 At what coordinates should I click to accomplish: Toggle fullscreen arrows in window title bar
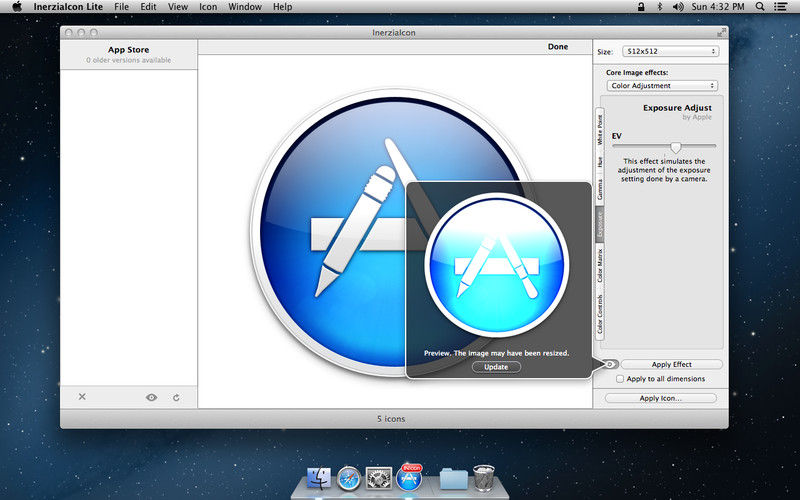(x=721, y=33)
